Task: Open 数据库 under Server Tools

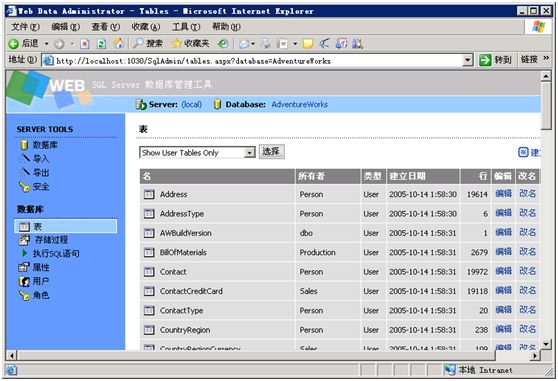Action: [45, 145]
